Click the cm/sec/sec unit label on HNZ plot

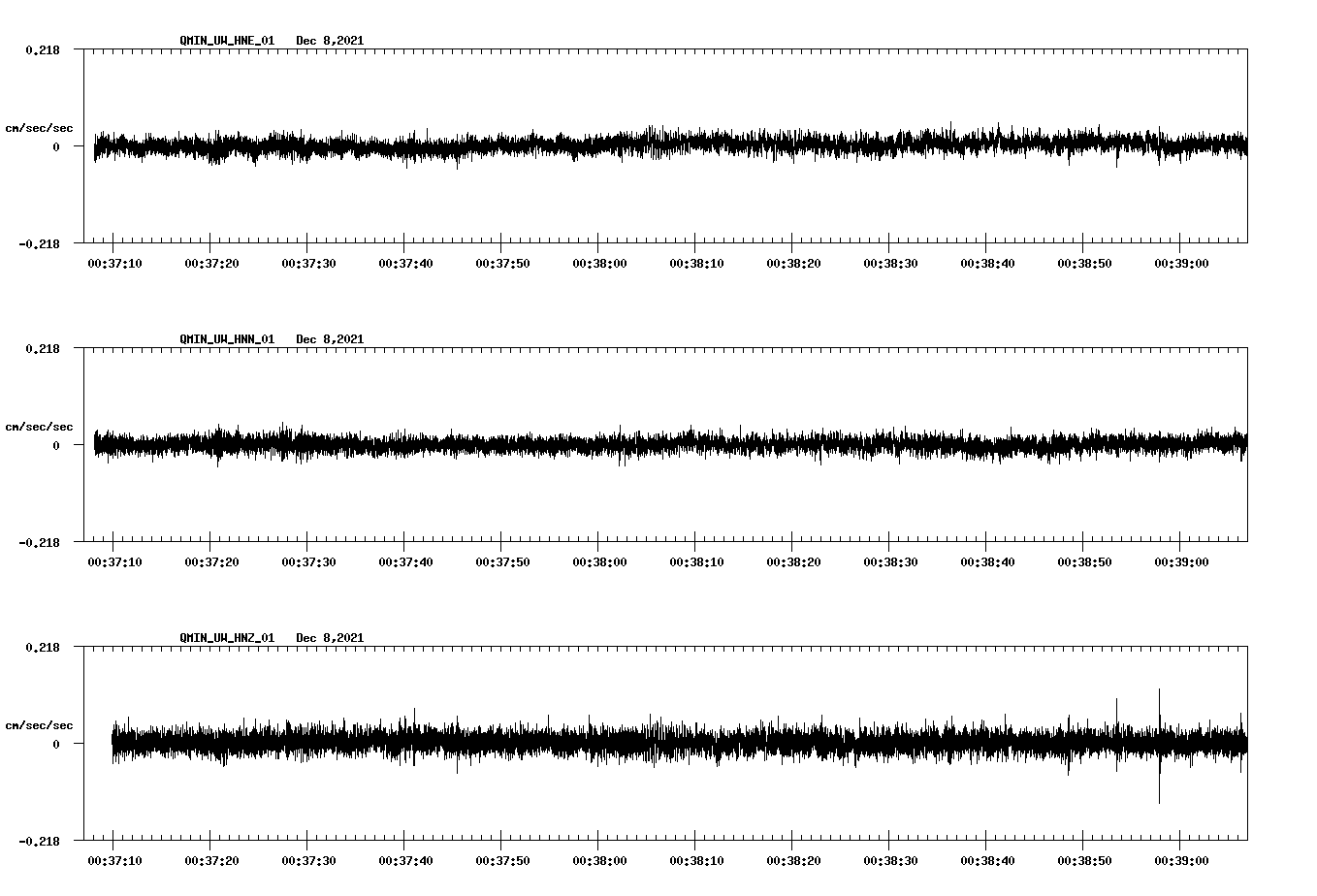(39, 725)
